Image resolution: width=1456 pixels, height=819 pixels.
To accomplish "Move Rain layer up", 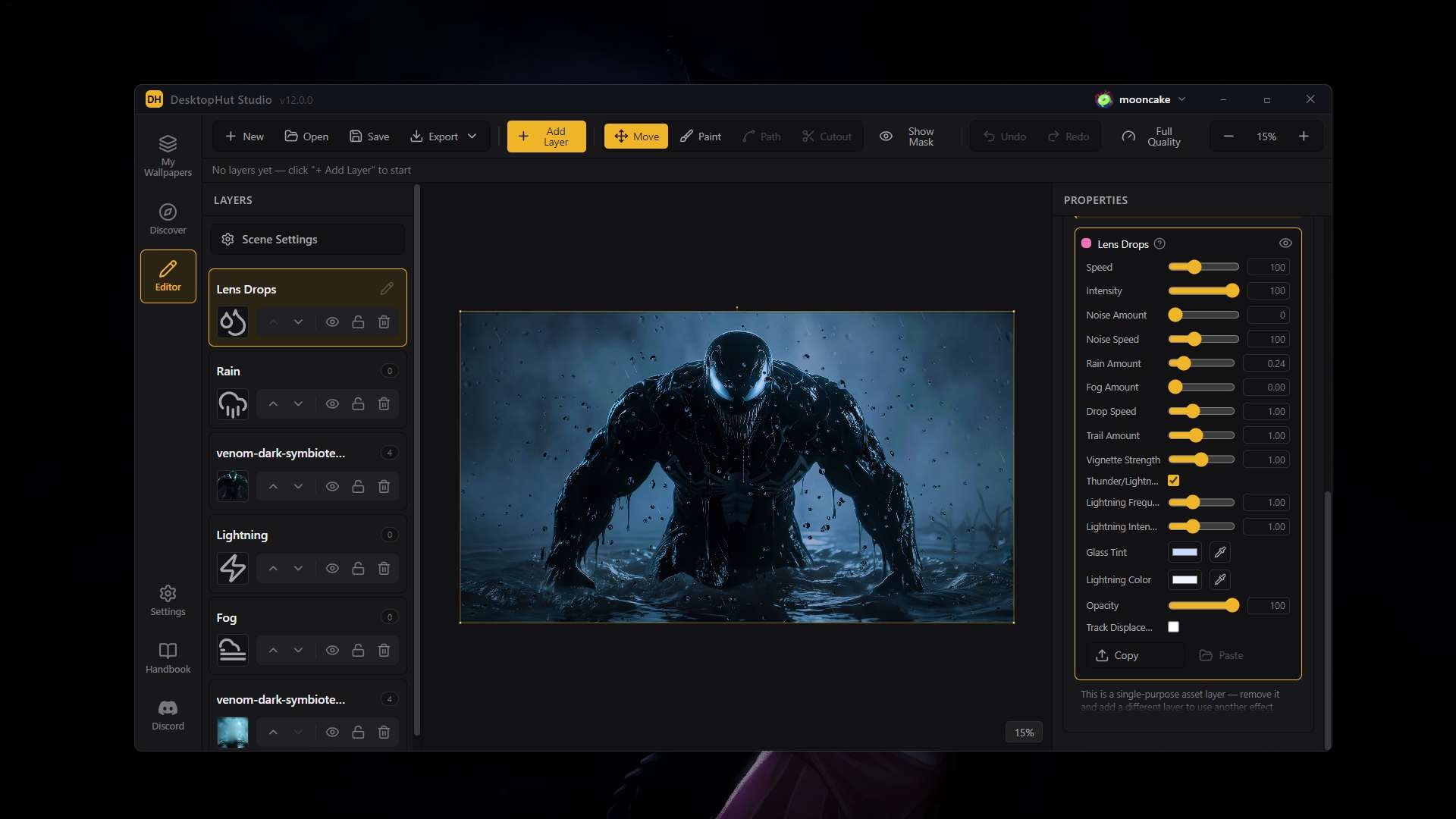I will tap(273, 404).
